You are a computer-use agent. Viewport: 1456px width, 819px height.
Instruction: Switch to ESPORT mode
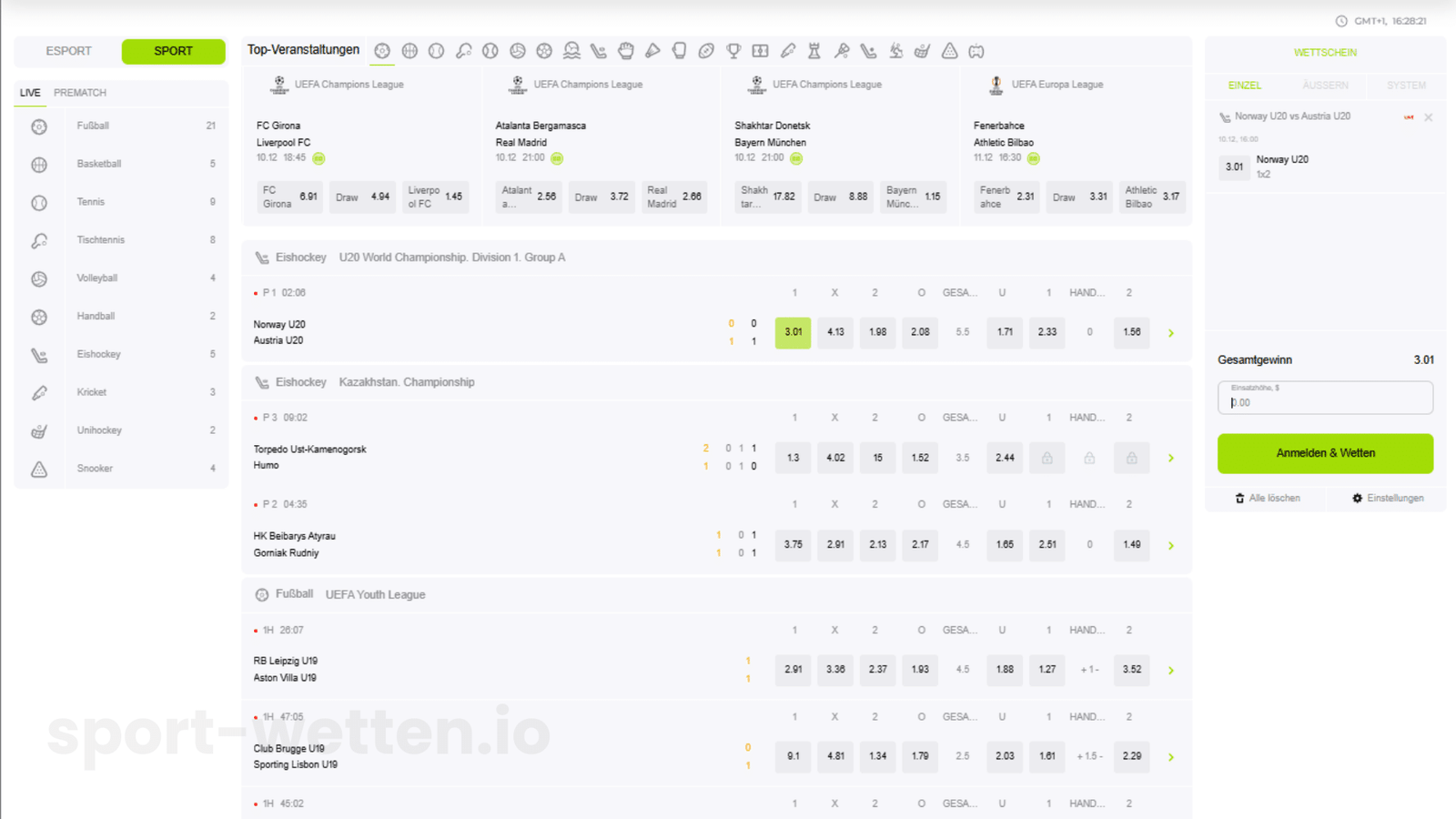pos(68,51)
